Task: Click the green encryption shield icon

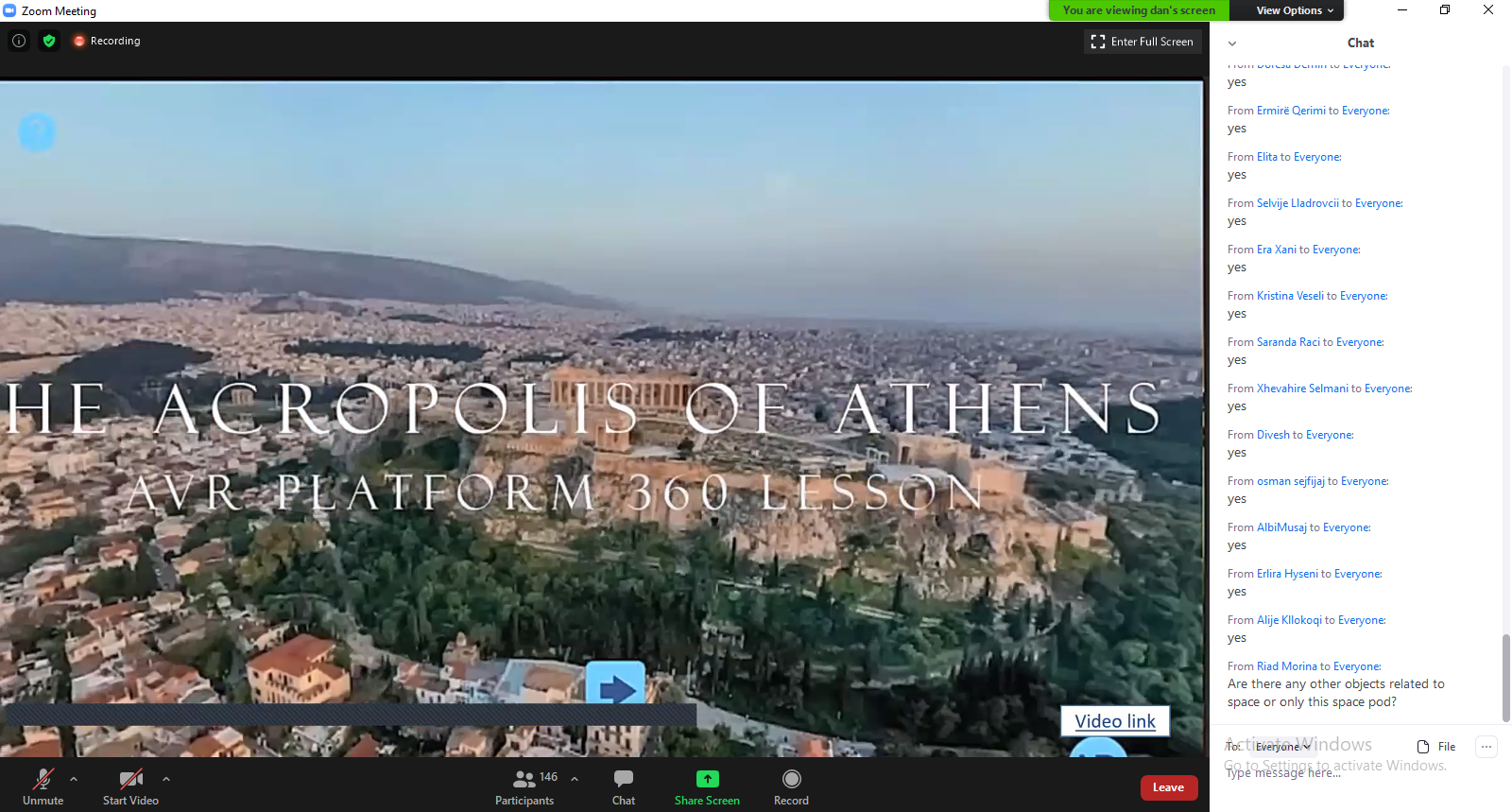Action: 49,41
